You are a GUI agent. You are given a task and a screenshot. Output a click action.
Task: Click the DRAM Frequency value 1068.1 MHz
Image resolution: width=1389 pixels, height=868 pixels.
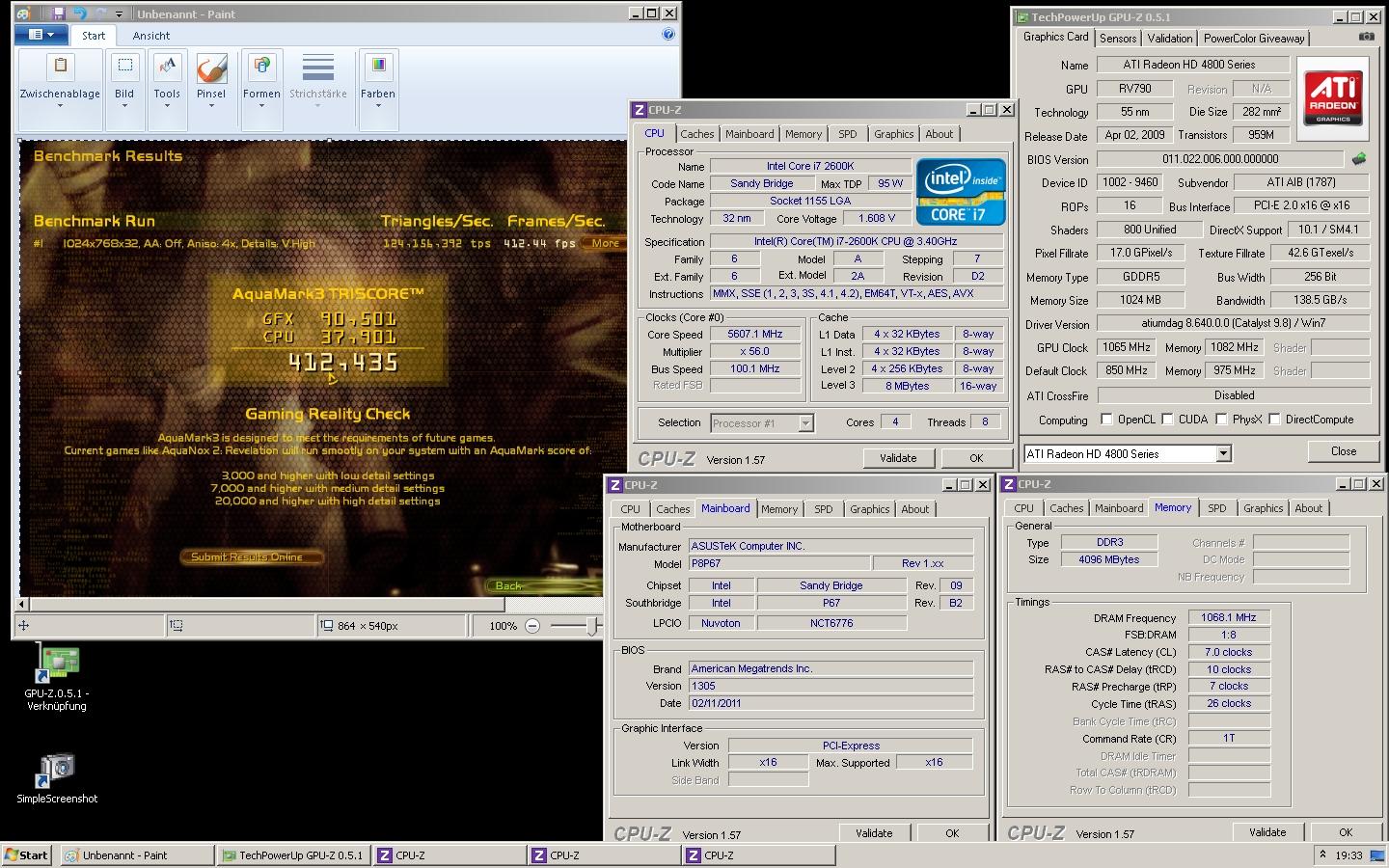point(1229,618)
